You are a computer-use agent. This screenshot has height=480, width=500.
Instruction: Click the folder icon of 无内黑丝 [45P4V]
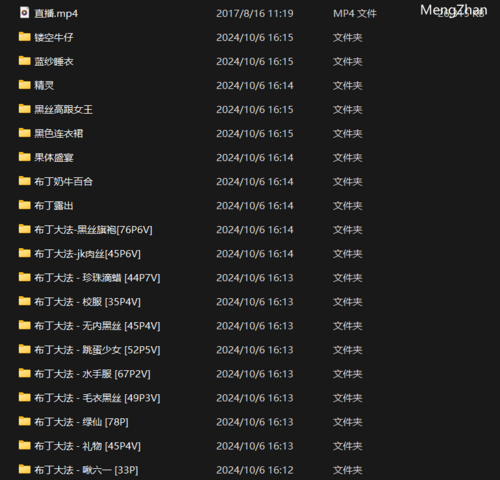(x=24, y=325)
